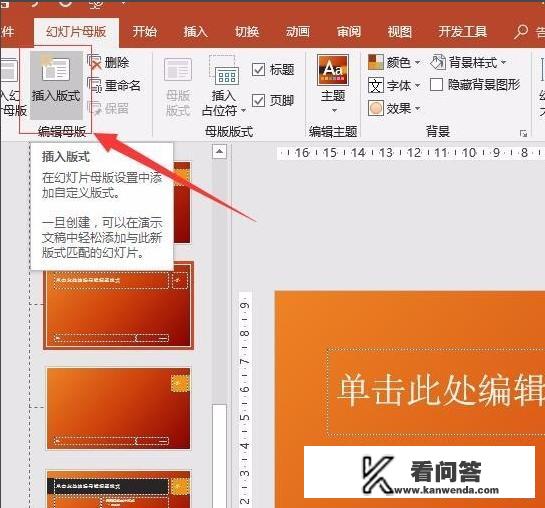Select the highlighted layout thumbnail with title placeholder
The width and height of the screenshot is (545, 508).
(x=118, y=306)
